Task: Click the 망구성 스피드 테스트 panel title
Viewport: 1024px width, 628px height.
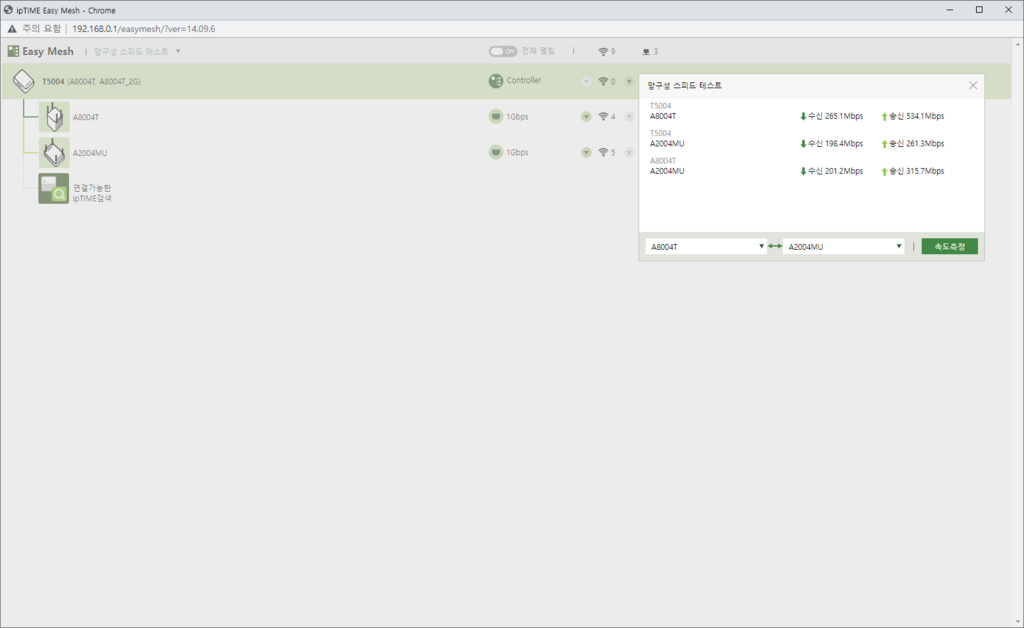Action: [684, 86]
